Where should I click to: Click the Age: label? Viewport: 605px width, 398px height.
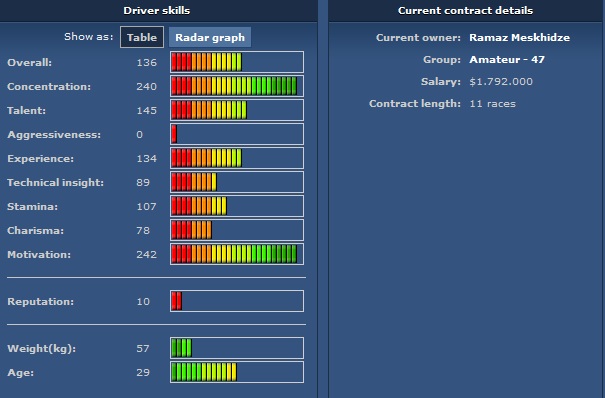20,373
